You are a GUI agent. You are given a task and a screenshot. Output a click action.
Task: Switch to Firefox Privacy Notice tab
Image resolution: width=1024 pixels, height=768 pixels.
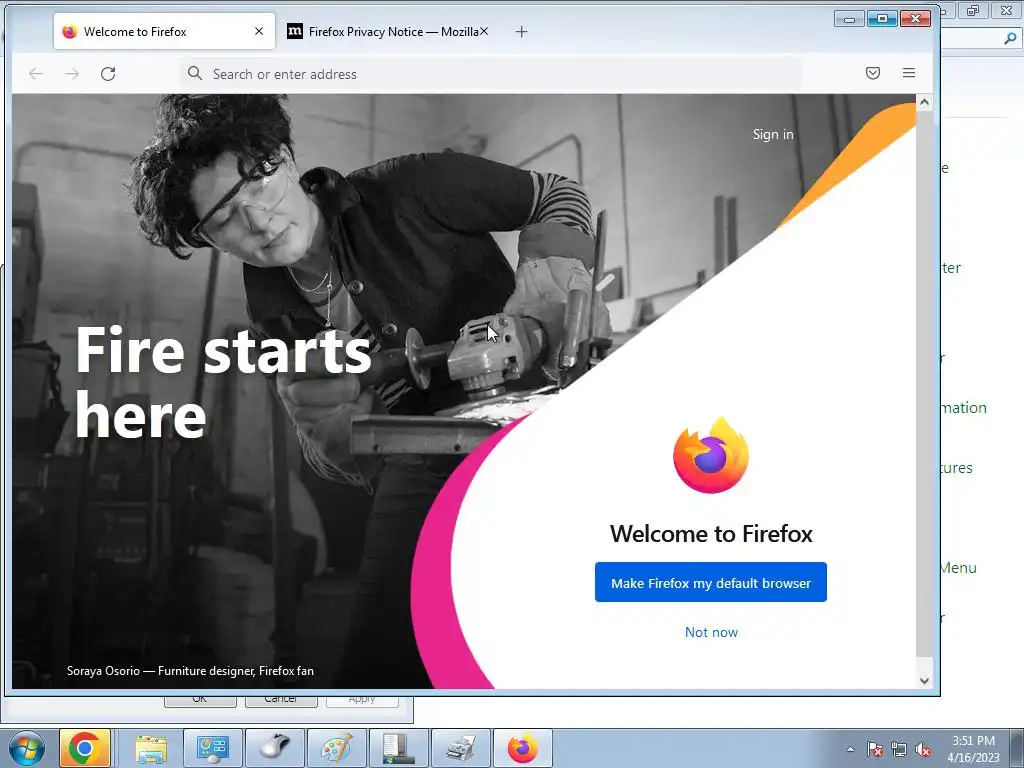pyautogui.click(x=389, y=31)
